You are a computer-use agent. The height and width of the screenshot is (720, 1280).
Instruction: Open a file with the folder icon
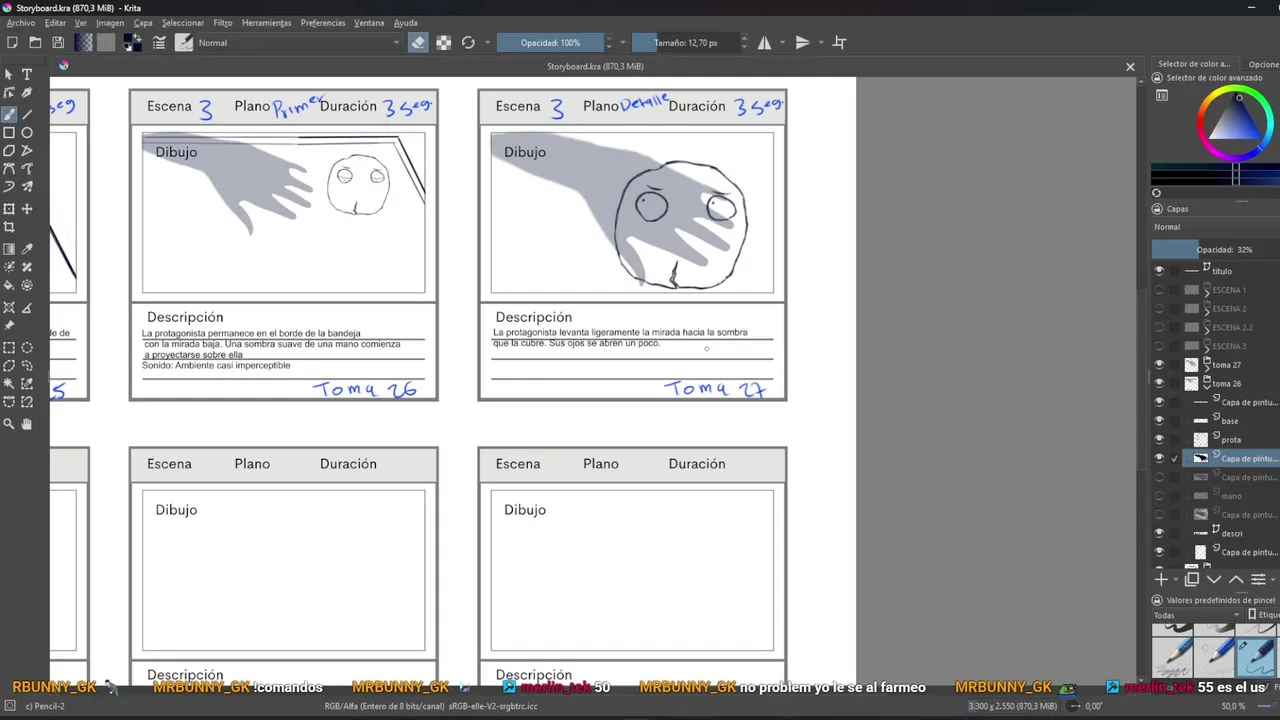(x=35, y=42)
